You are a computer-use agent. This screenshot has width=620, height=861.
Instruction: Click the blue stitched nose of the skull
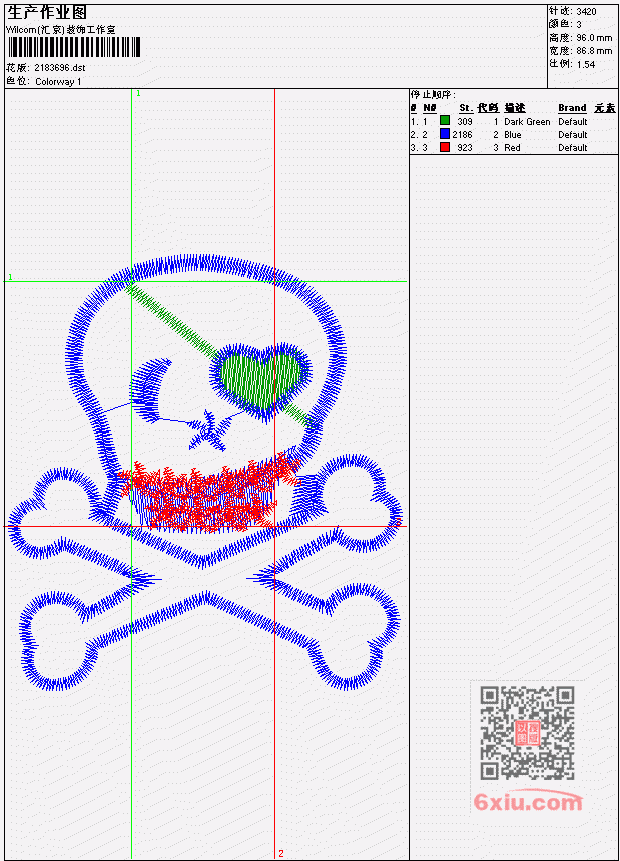pyautogui.click(x=209, y=431)
